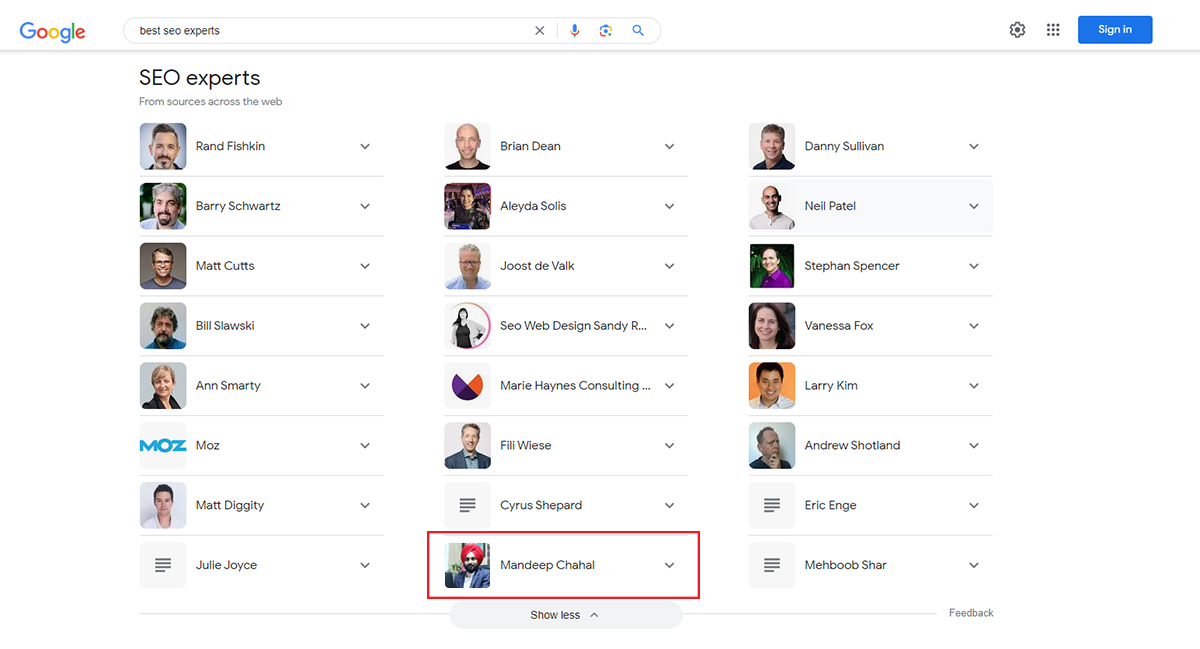
Task: Open Matt Diggity's photo thumbnail
Action: 163,505
